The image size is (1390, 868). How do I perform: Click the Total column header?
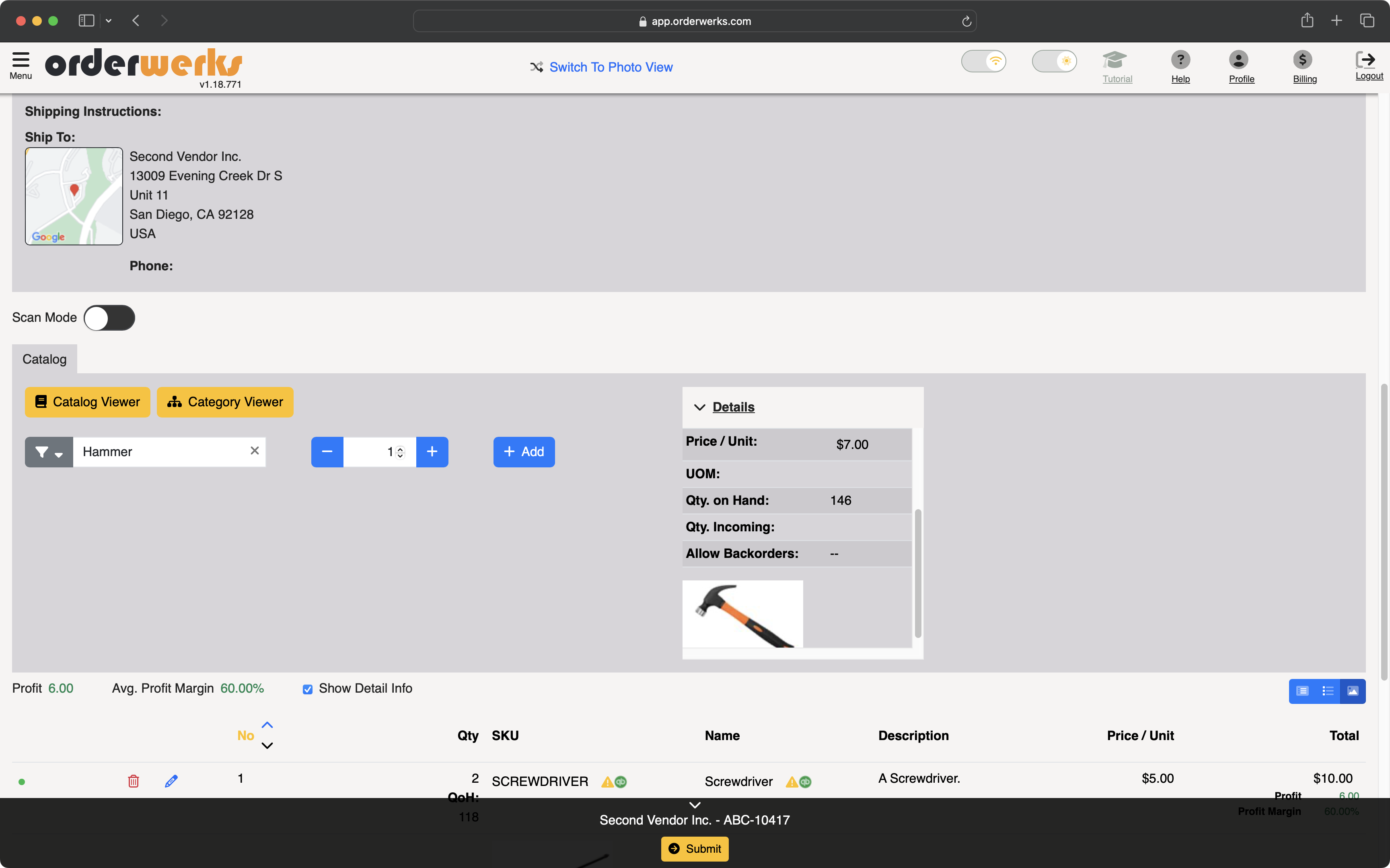[1344, 735]
